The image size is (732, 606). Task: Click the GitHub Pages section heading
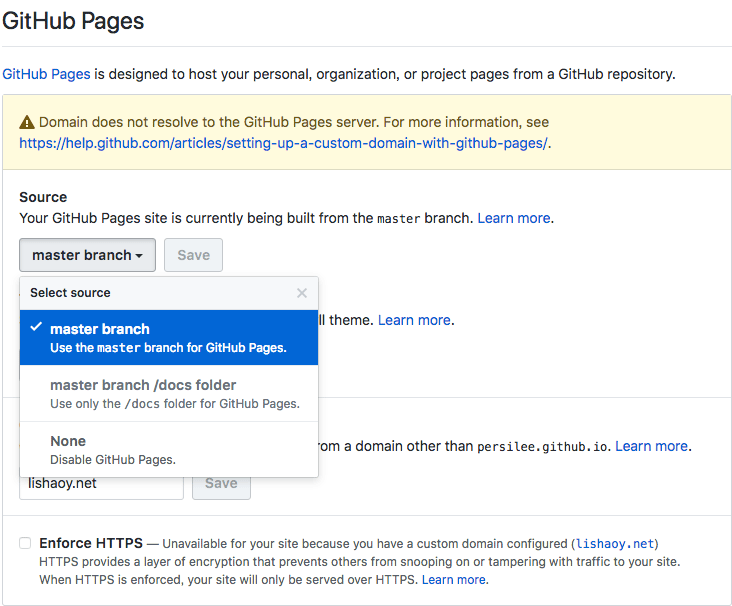point(73,20)
